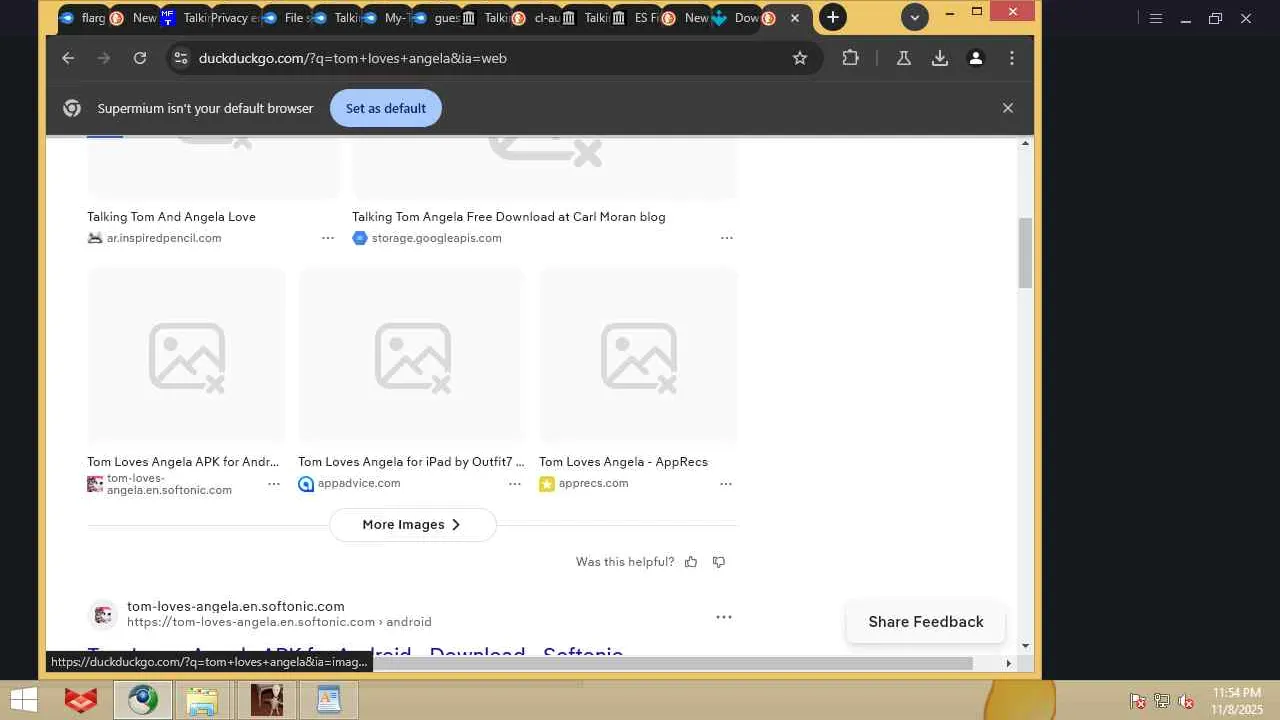Click the appadvice.com source link

click(x=358, y=484)
